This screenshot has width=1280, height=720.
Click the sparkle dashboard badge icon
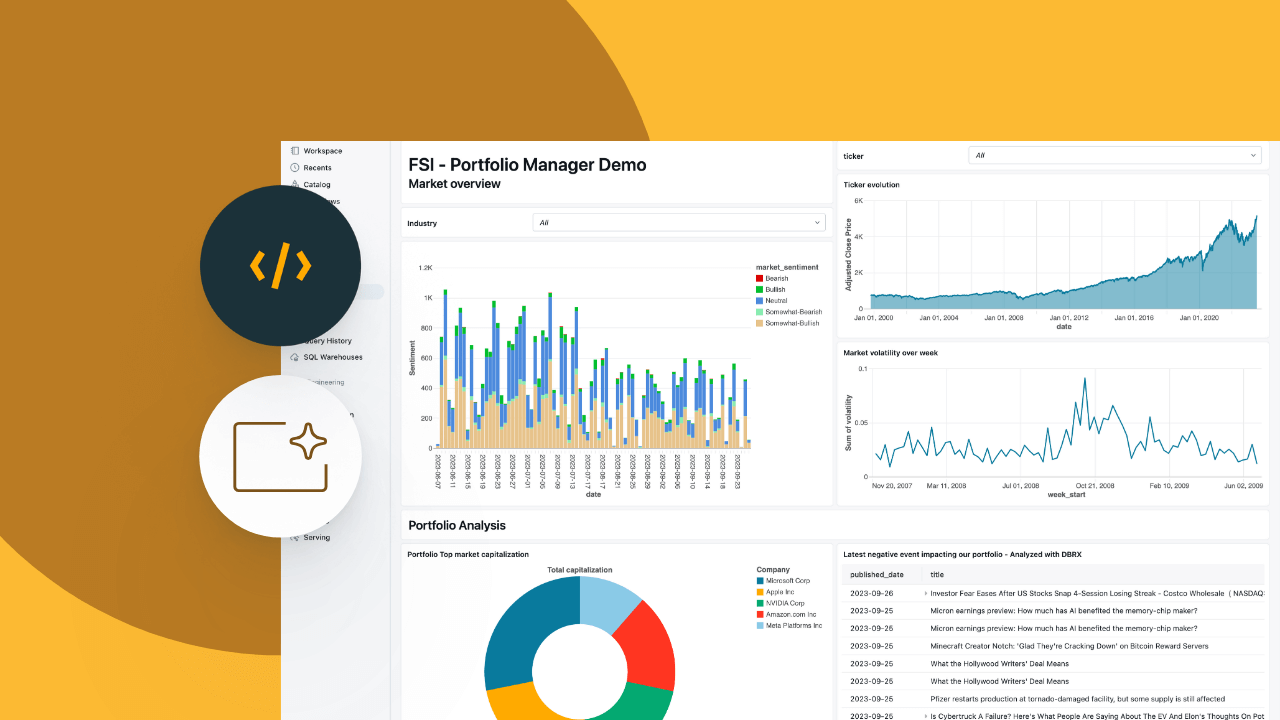280,455
